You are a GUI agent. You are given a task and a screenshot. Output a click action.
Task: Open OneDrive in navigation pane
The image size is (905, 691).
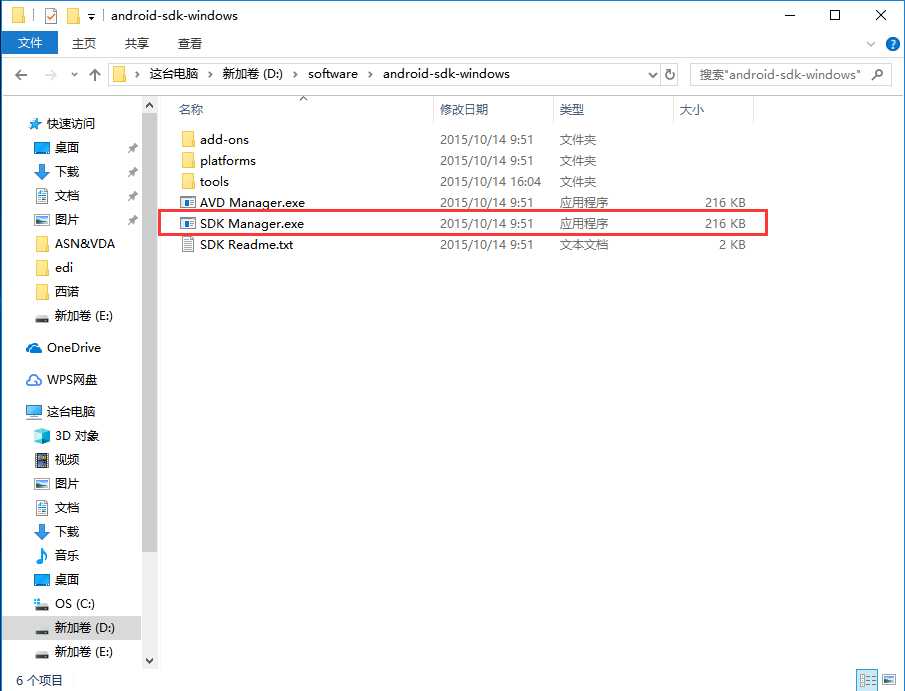63,348
